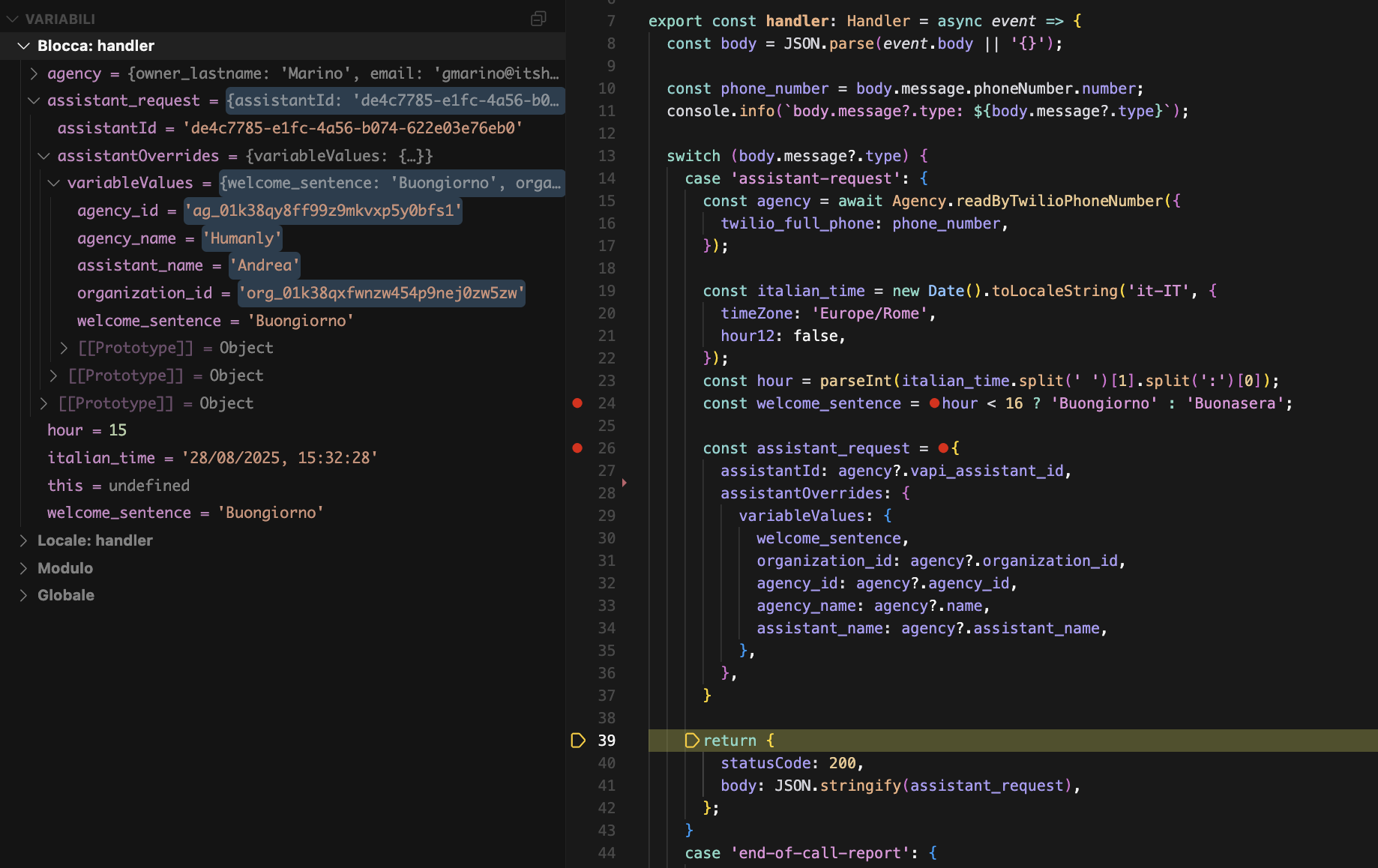This screenshot has width=1378, height=868.
Task: Click 'agency_name' key on line 33
Action: point(806,606)
